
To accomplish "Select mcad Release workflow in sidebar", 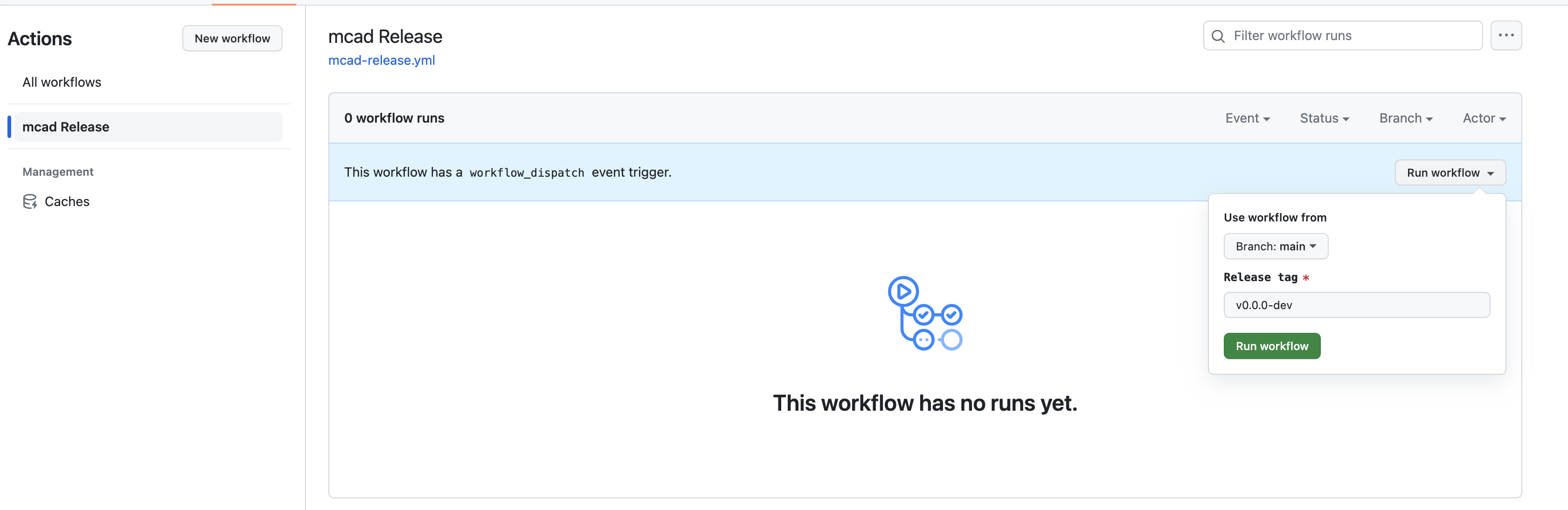I will 66,127.
